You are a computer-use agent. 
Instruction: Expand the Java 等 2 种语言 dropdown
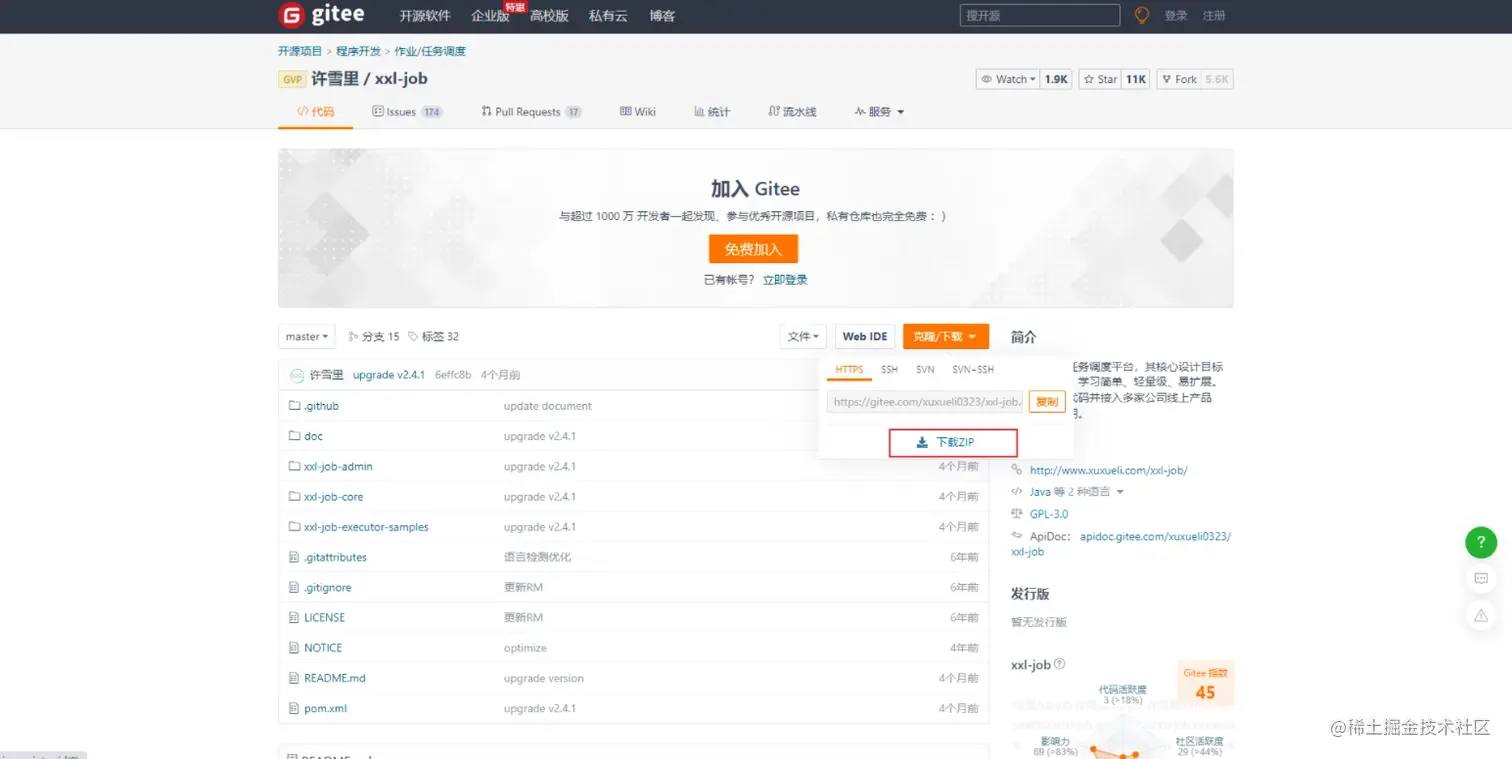(1120, 492)
